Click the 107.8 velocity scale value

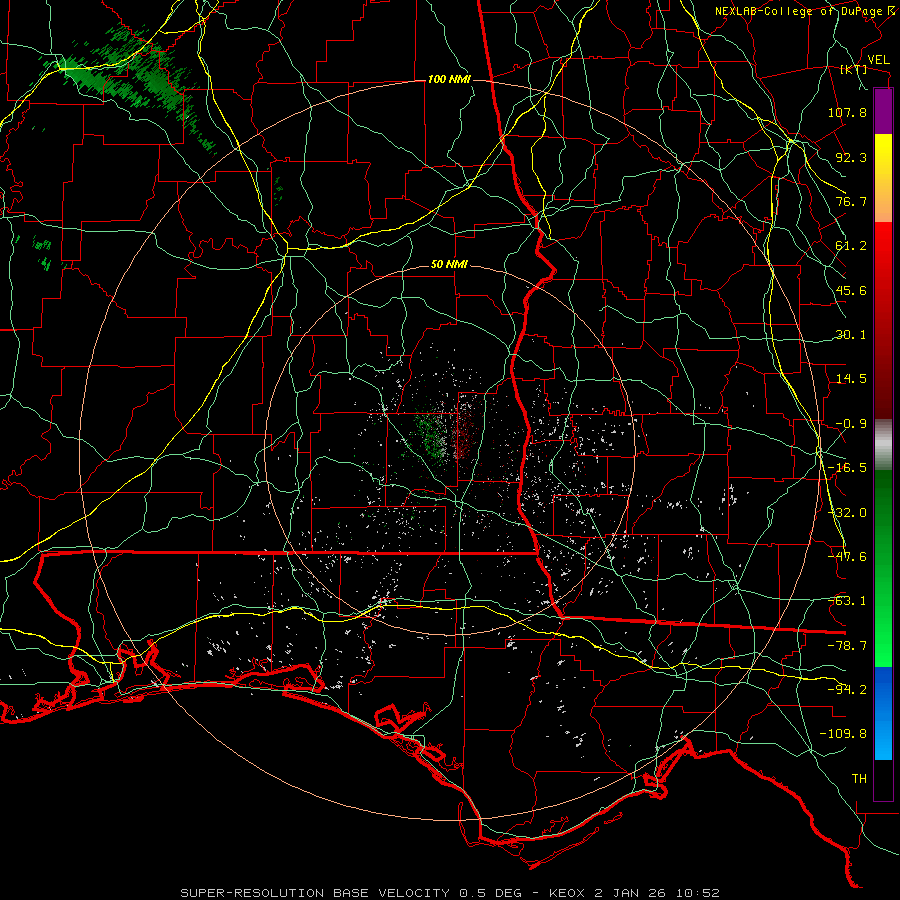tap(847, 112)
